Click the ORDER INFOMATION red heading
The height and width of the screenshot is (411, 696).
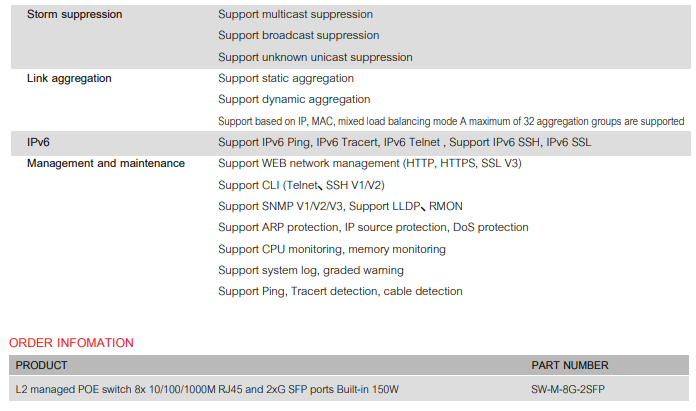[x=71, y=343]
